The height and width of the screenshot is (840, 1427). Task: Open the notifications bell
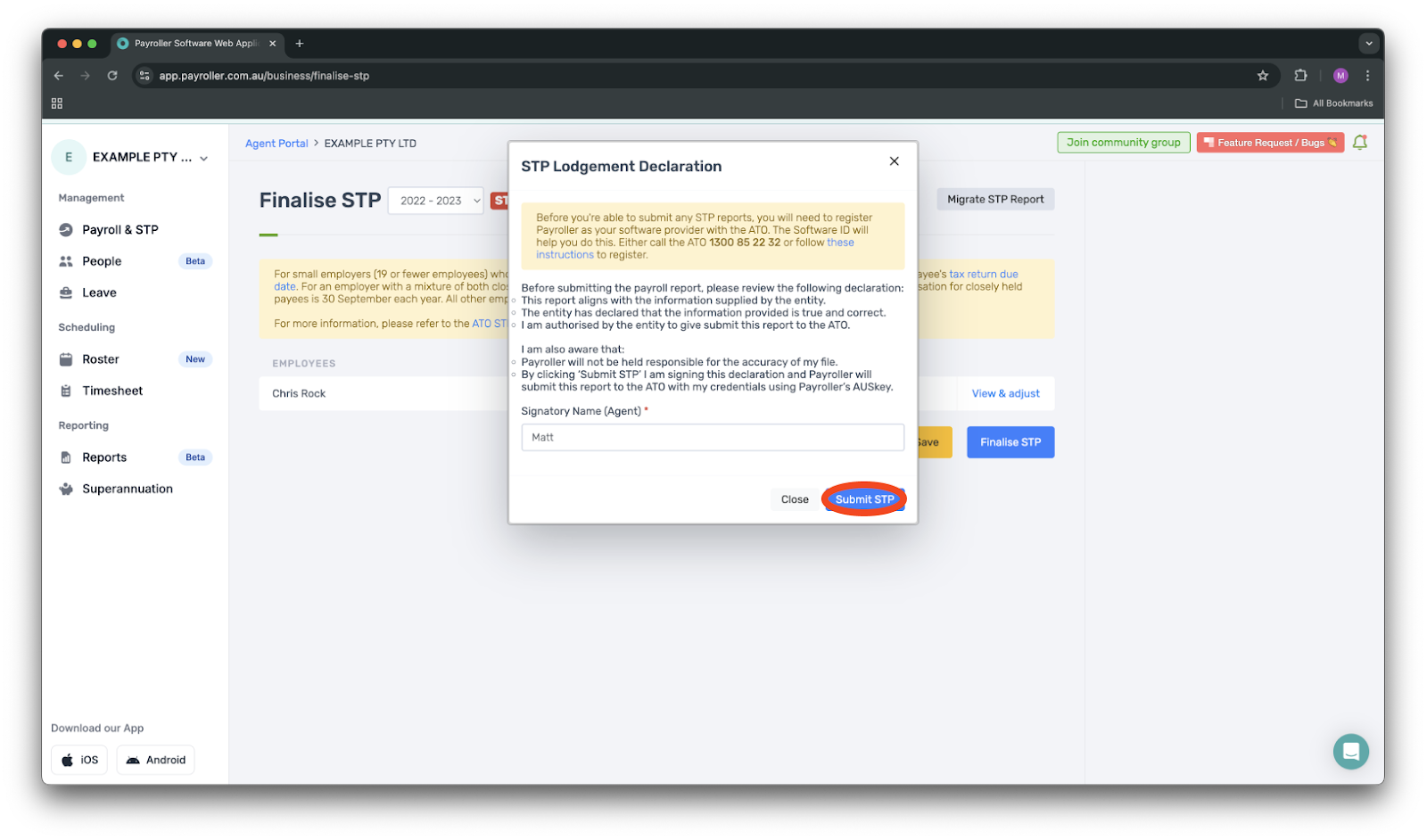pos(1360,143)
